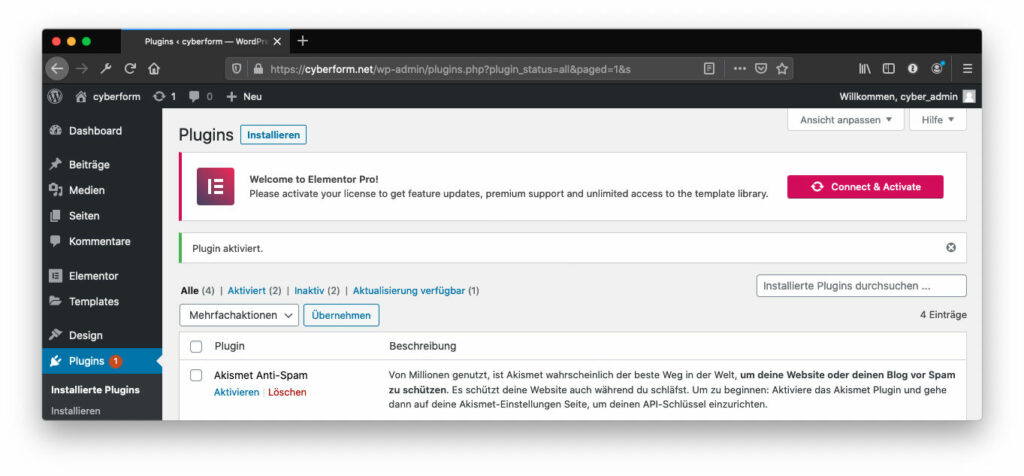Screen dimensions: 1024x476
Task: Open Plugins sidebar item
Action: click(x=102, y=360)
